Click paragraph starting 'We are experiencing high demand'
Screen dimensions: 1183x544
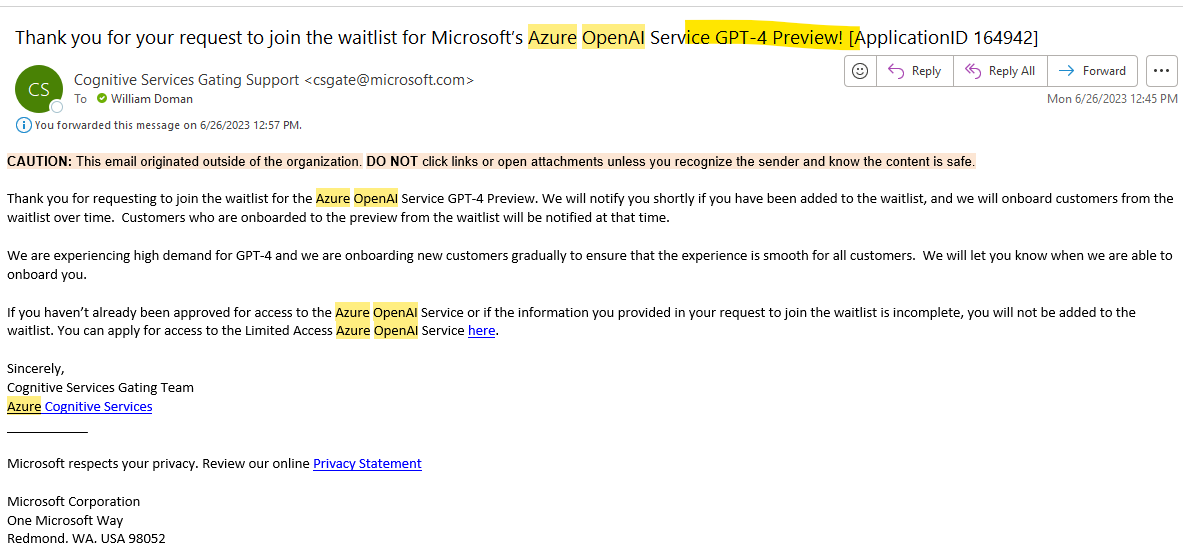coord(590,265)
